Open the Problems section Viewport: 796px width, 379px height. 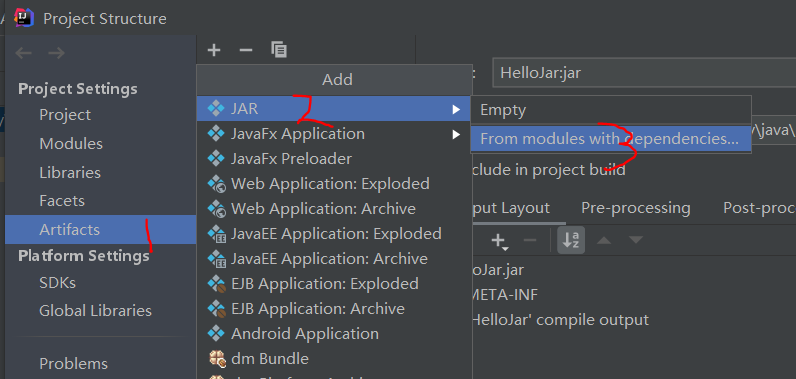coord(101,364)
